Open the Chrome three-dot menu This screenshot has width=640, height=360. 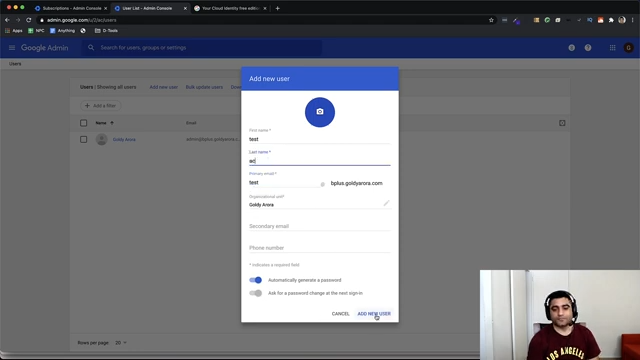click(x=633, y=20)
